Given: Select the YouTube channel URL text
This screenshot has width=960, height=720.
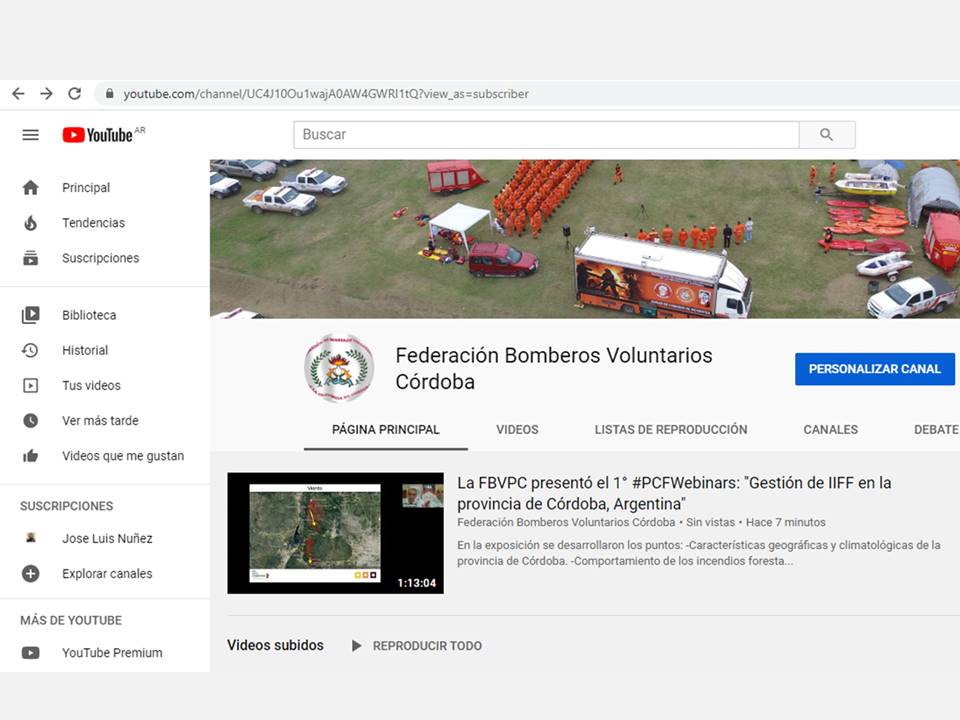Looking at the screenshot, I should pos(326,94).
